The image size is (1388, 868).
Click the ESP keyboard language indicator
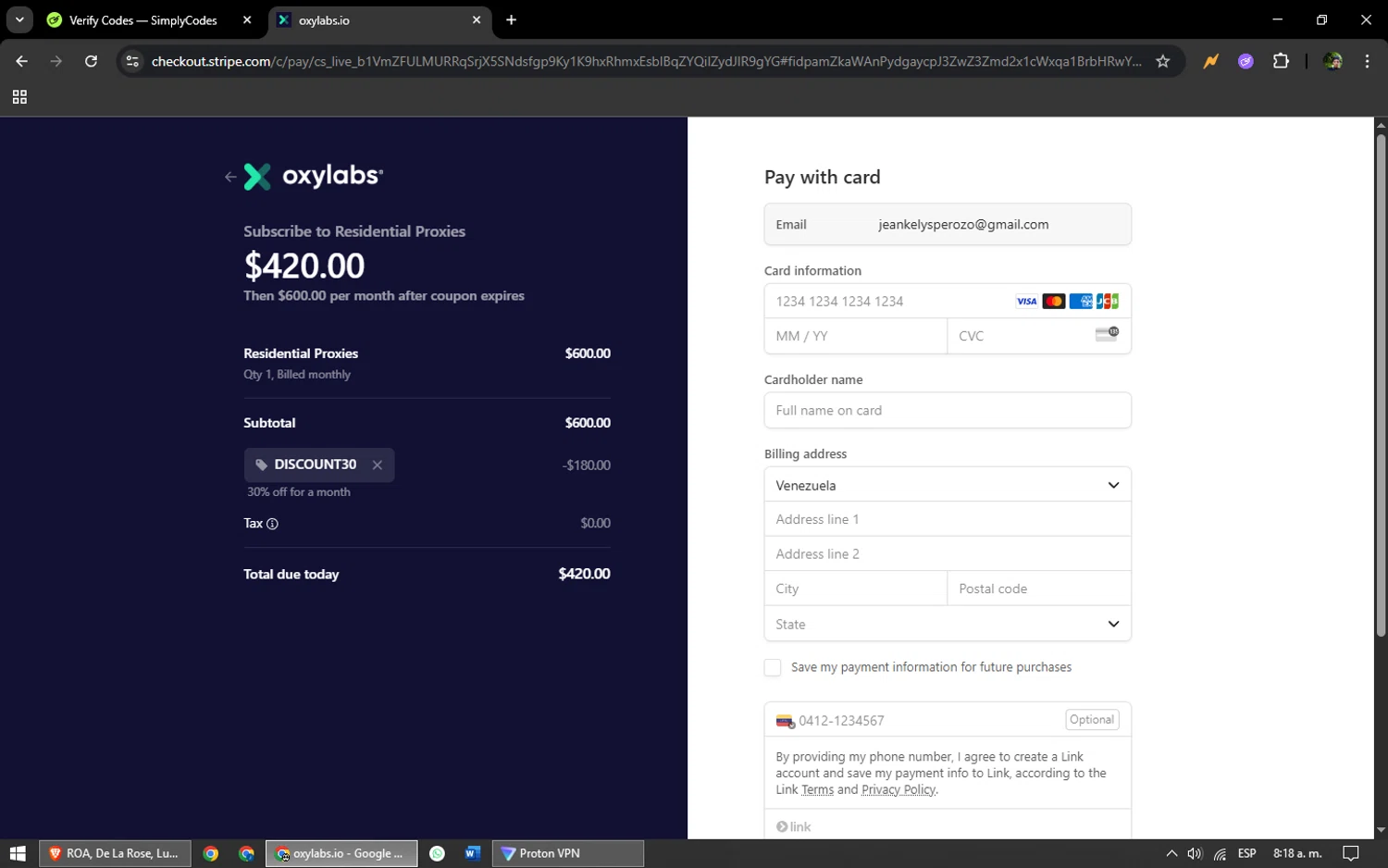[x=1246, y=853]
